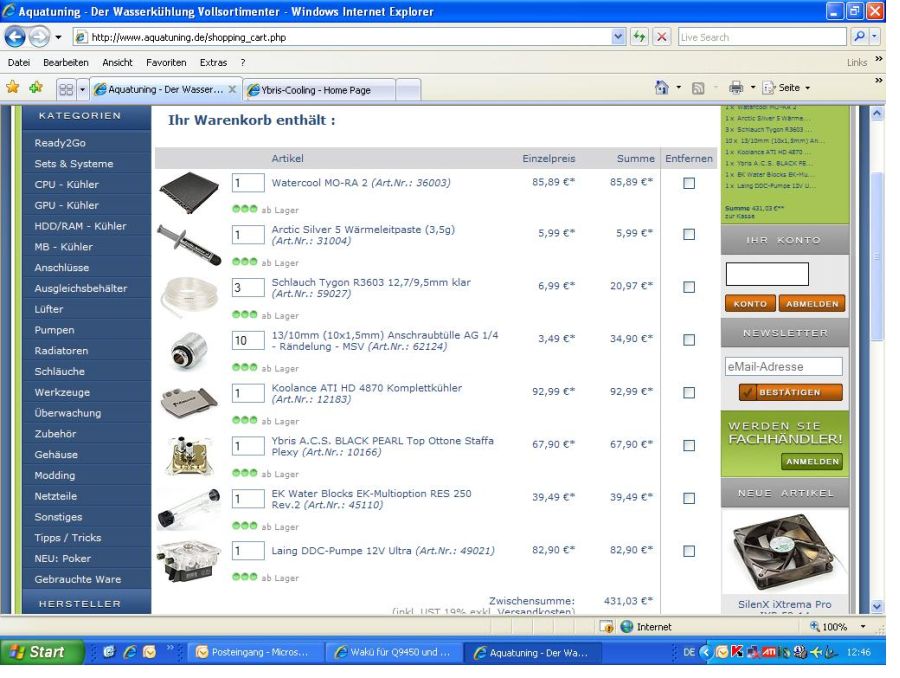This screenshot has width=900, height=678.
Task: Click the Laing DDC-Pumpe product image
Action: pos(189,561)
